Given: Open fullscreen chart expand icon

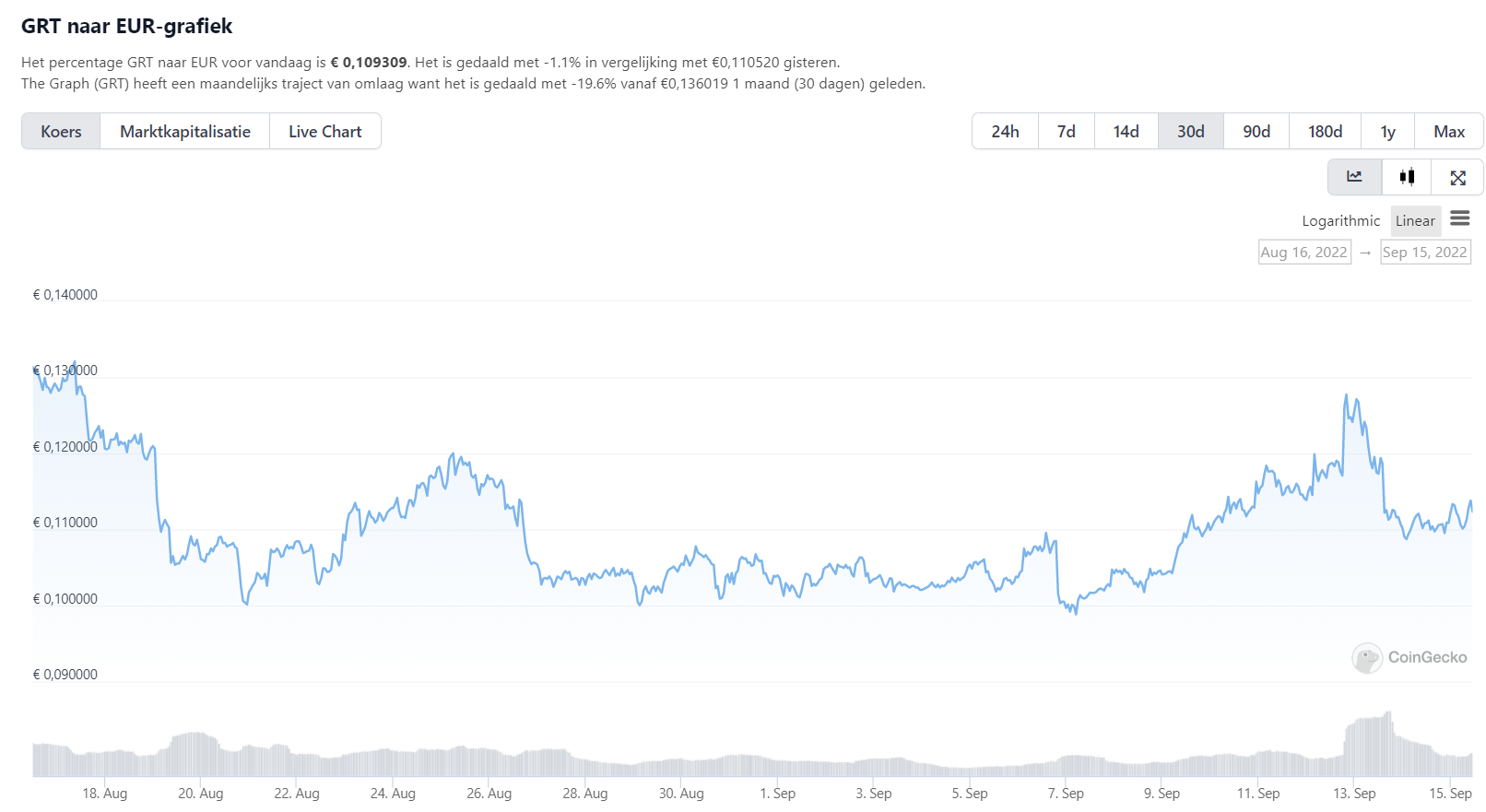Looking at the screenshot, I should (x=1457, y=178).
